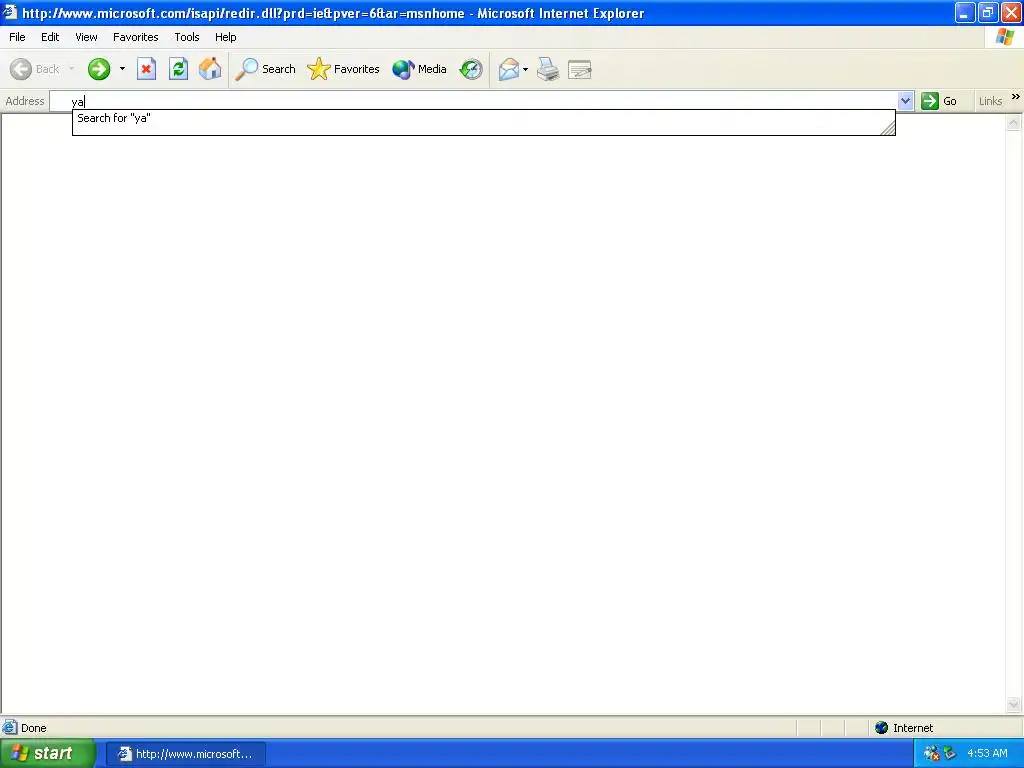Click the Mail envelope icon
Viewport: 1024px width, 768px height.
pos(509,69)
